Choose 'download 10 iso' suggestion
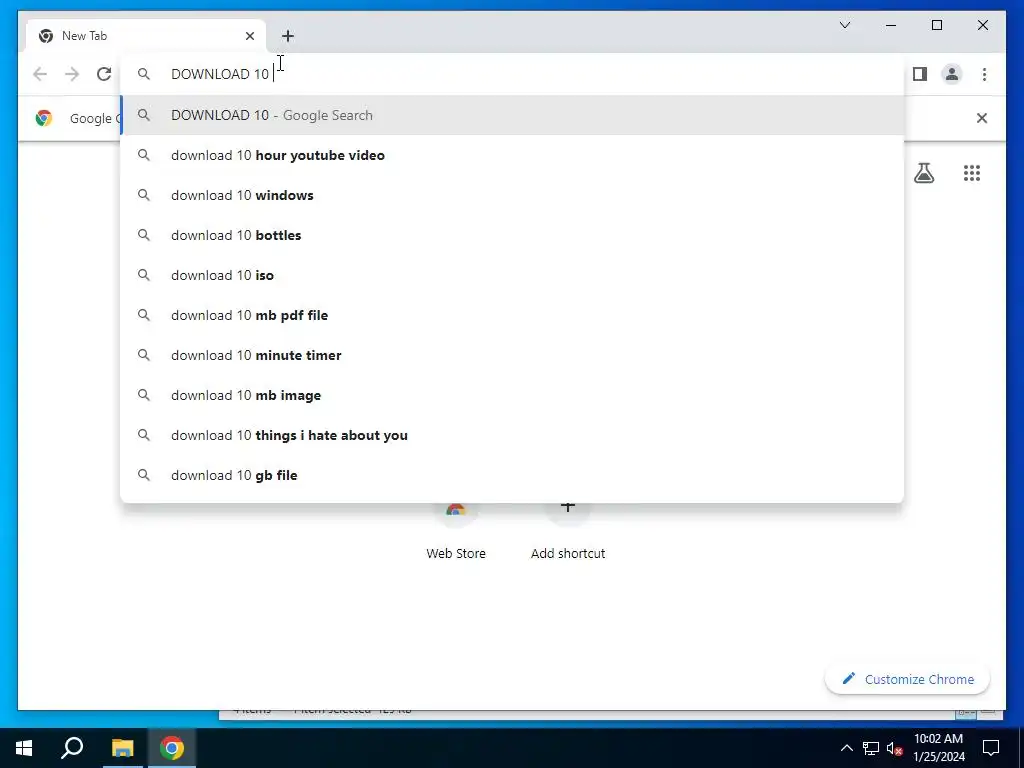 coord(512,275)
